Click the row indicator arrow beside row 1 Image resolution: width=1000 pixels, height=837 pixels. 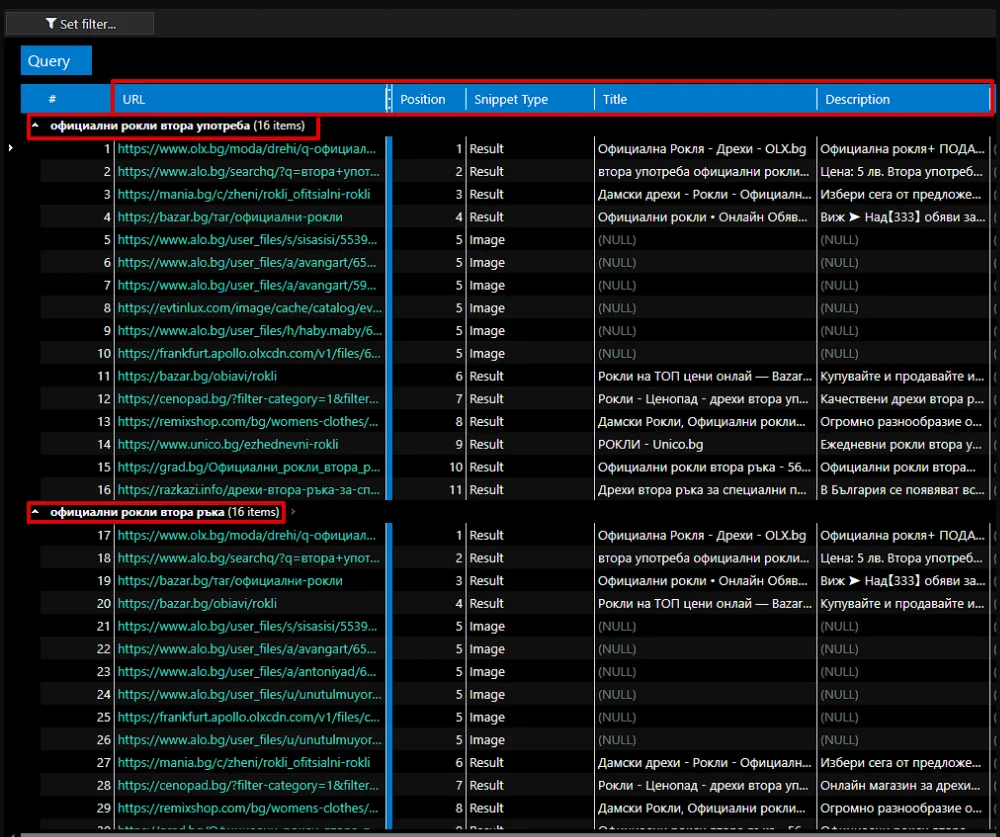click(x=10, y=148)
